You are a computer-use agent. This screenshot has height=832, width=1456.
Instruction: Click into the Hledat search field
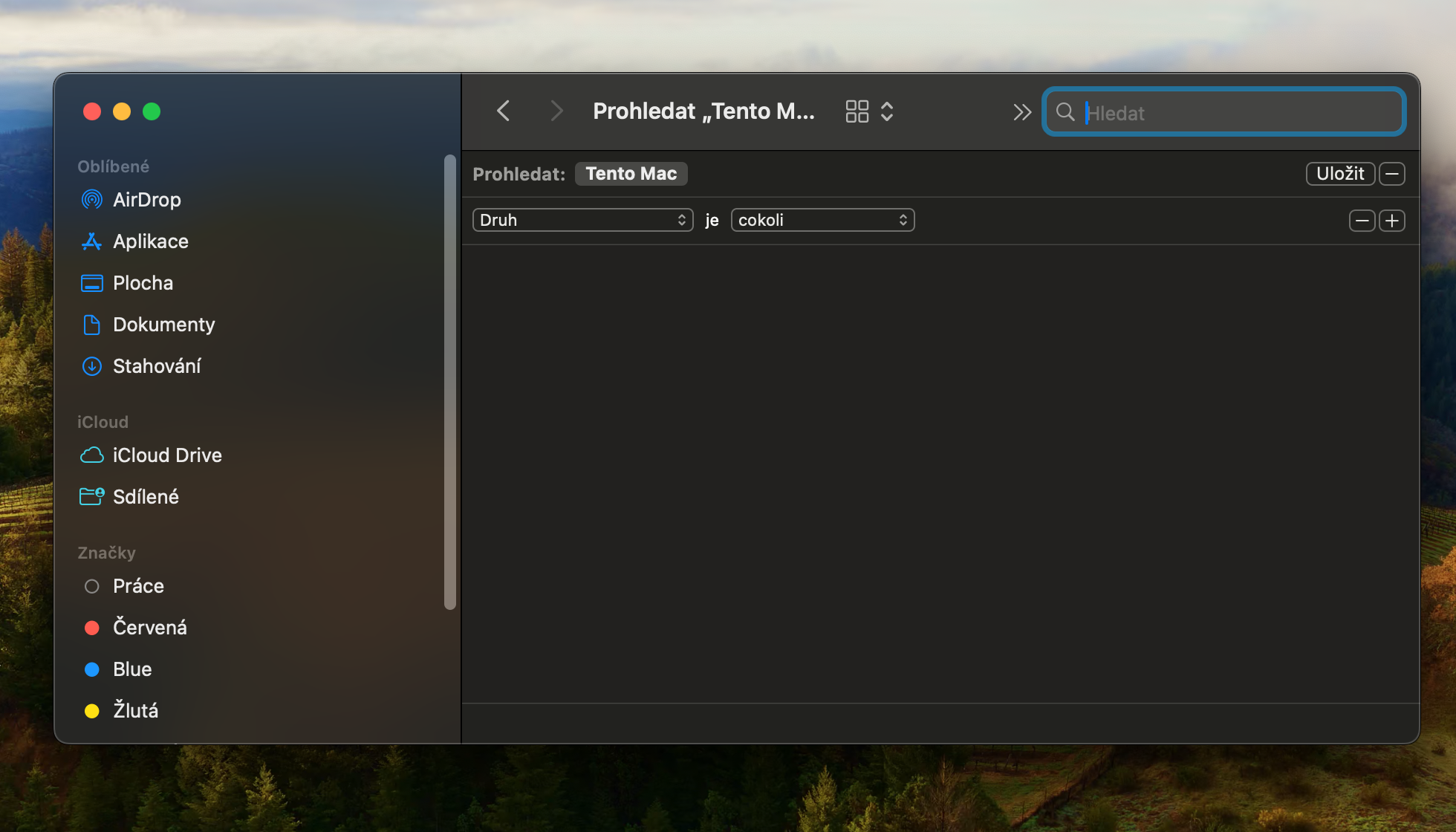pos(1233,113)
